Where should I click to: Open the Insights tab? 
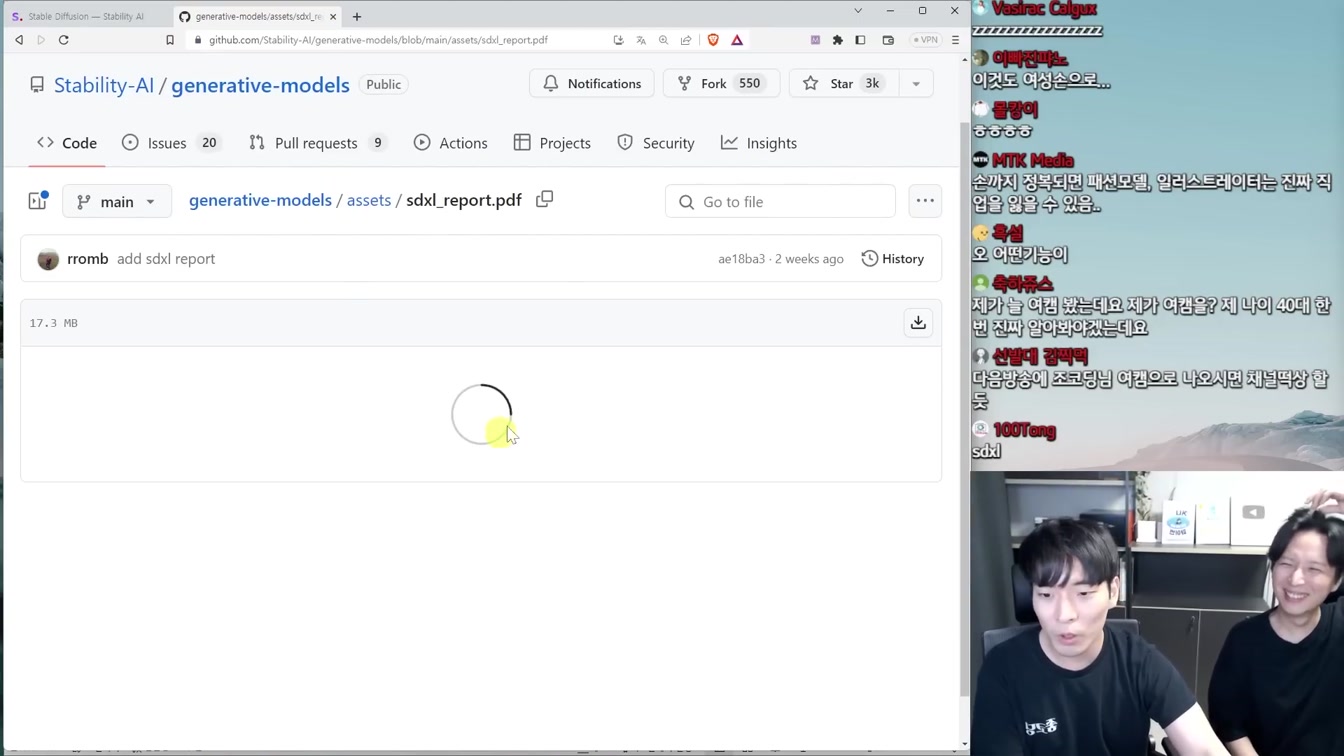pos(759,143)
